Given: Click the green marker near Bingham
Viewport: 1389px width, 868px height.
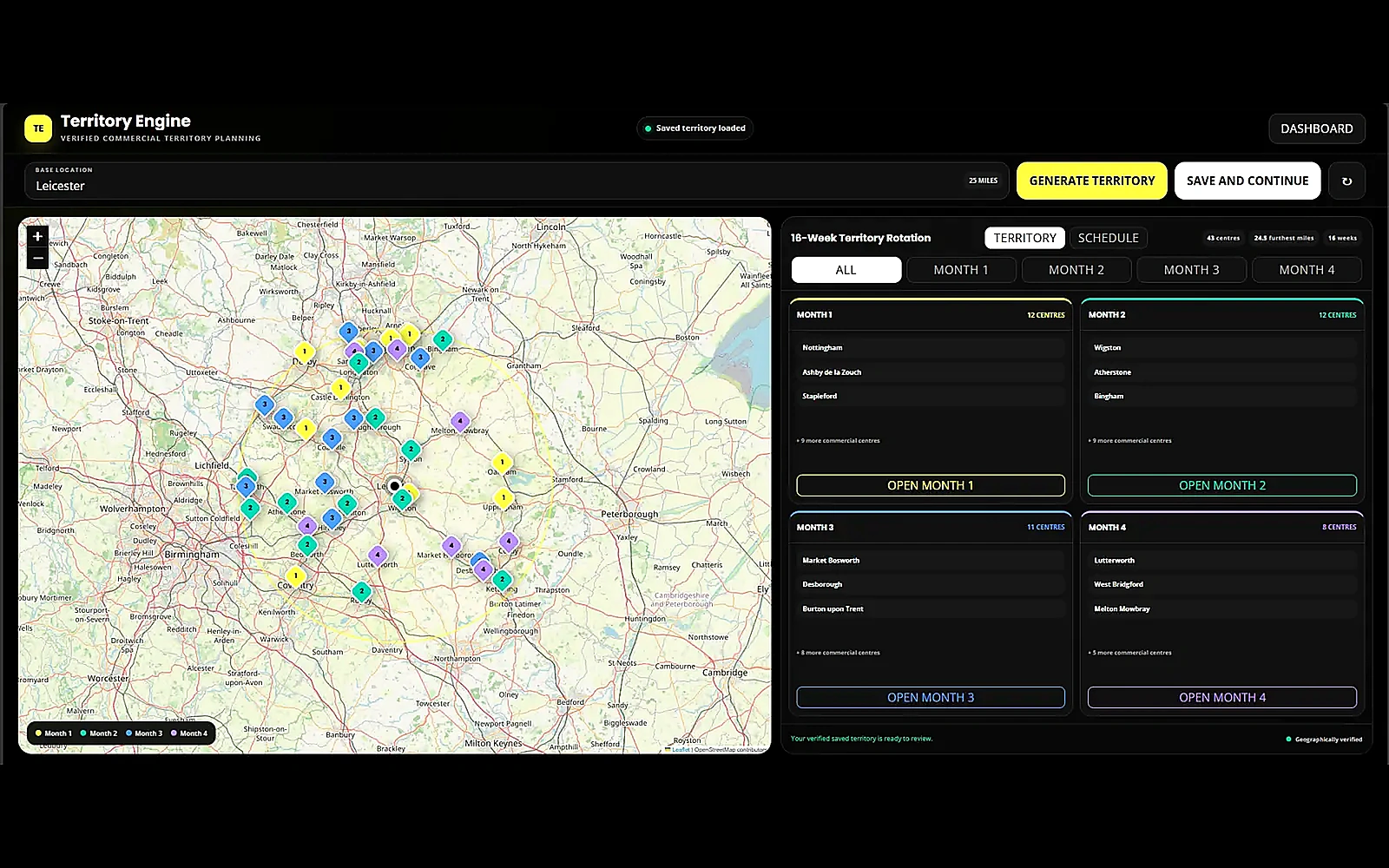Looking at the screenshot, I should click(x=443, y=339).
